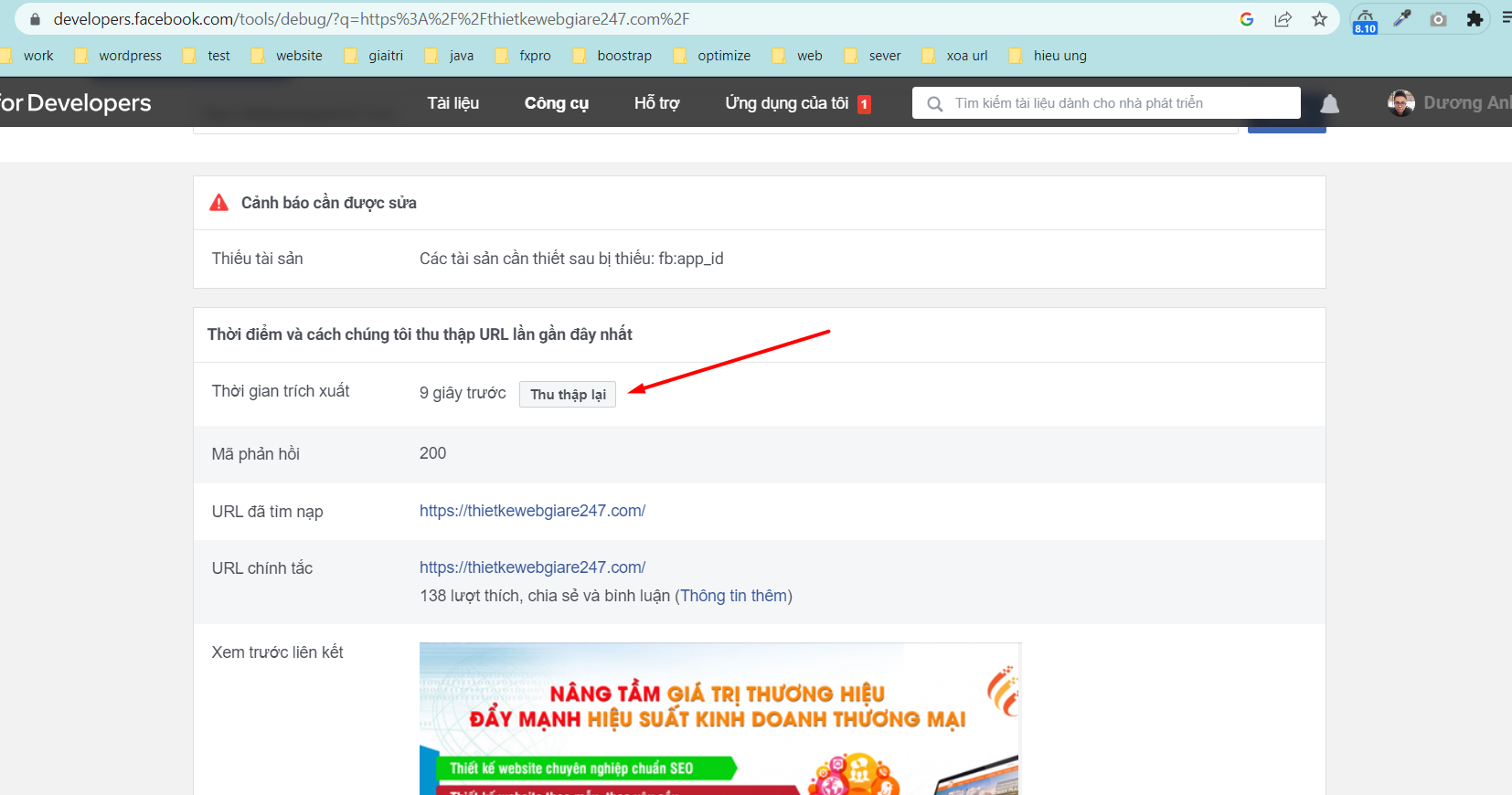
Task: Open the Công cụ menu
Action: tap(556, 103)
